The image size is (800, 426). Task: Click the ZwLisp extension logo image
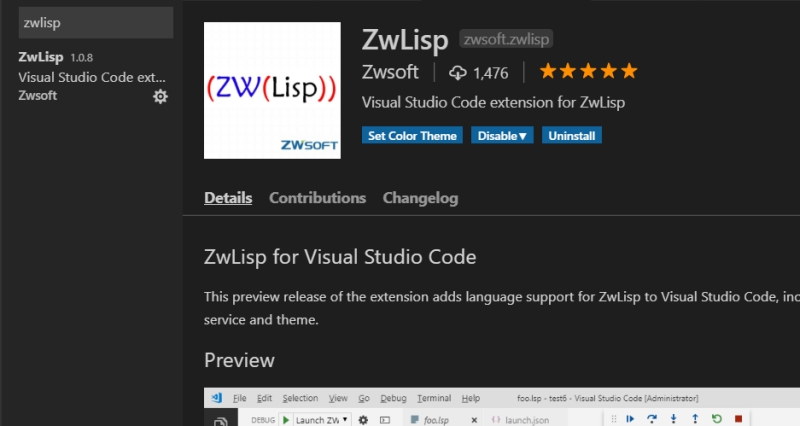point(272,90)
